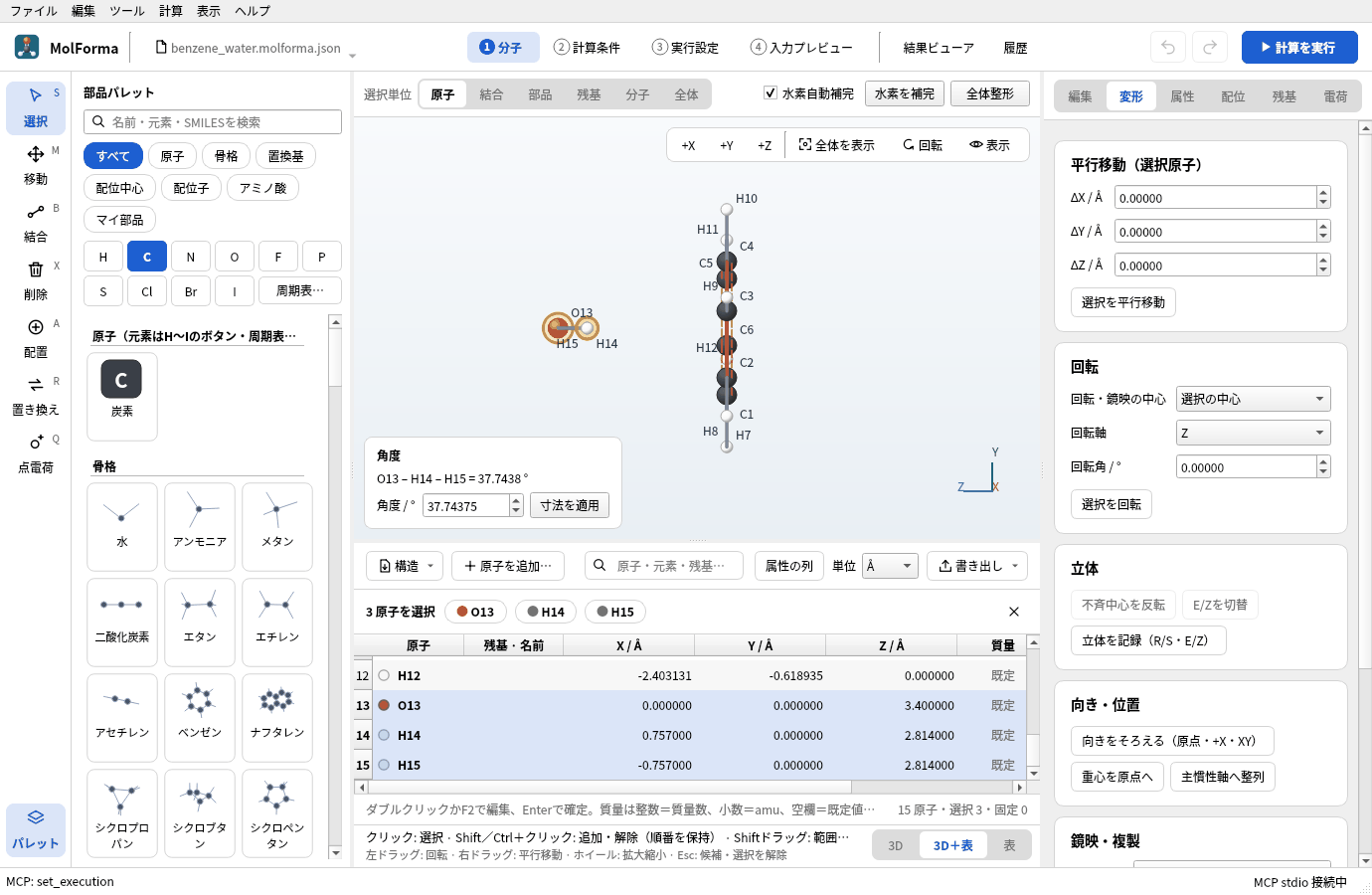Switch the view mode to 表
1372x895 pixels.
1009,845
